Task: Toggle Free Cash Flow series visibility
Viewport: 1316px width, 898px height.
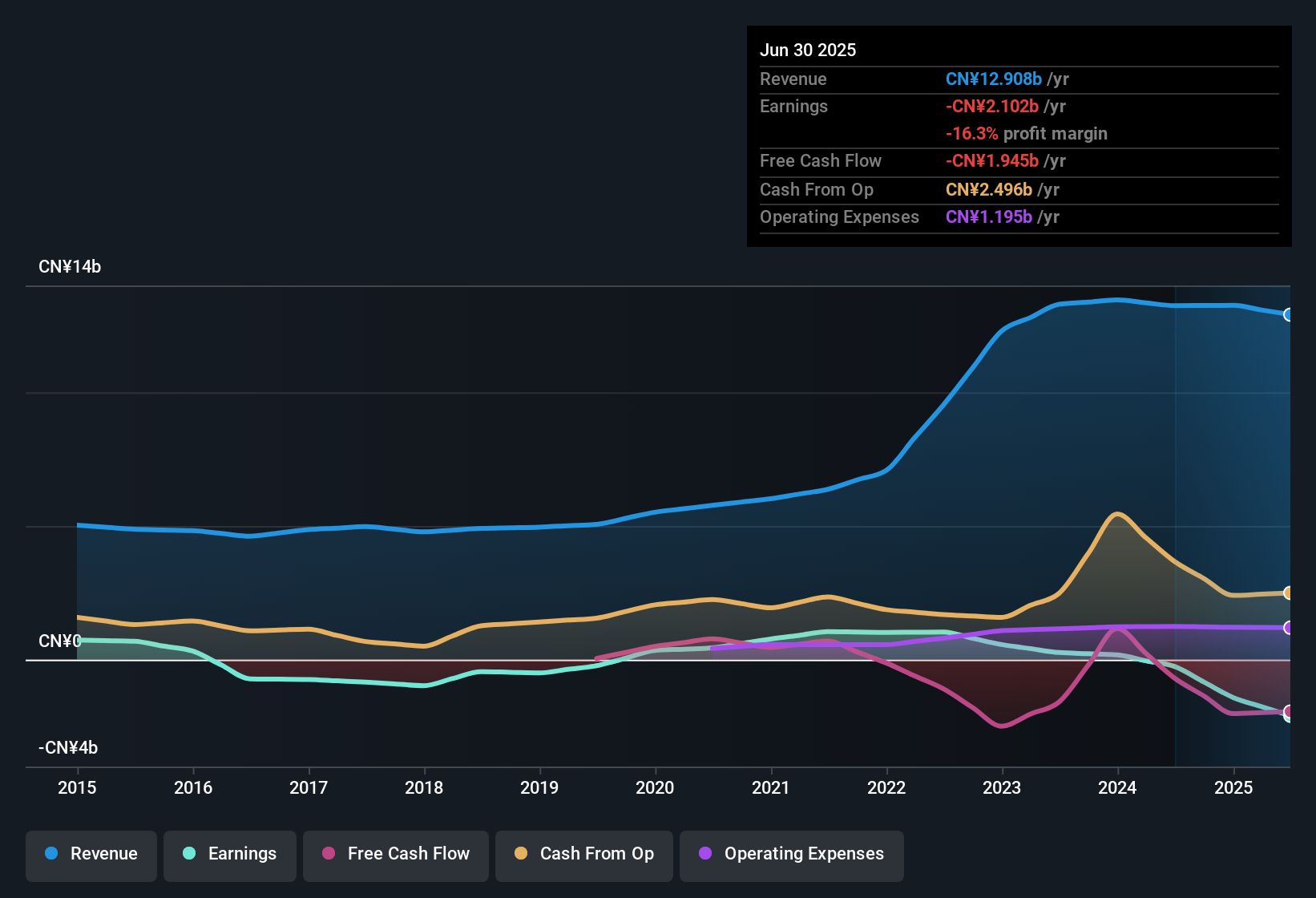Action: [x=395, y=854]
